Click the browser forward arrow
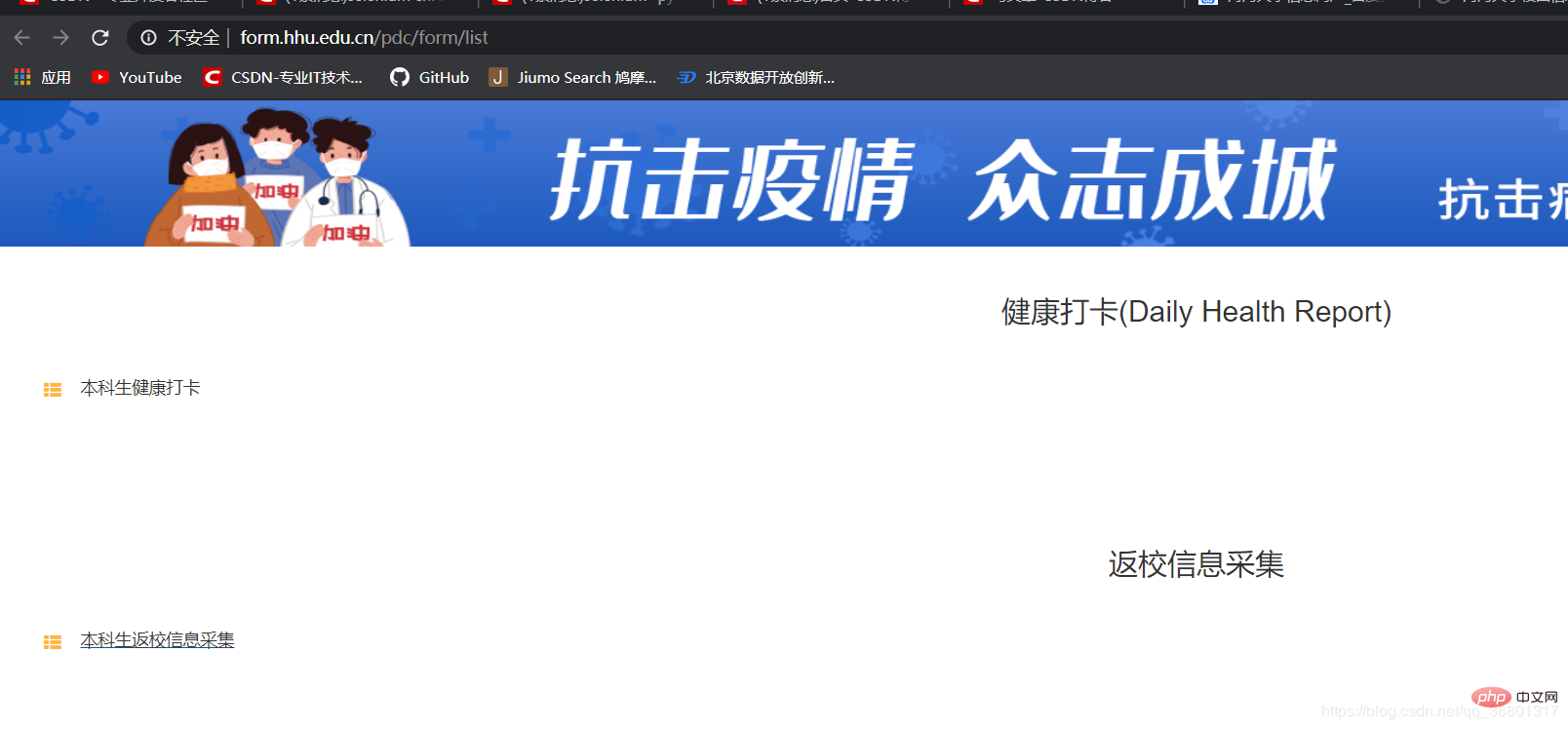 60,38
